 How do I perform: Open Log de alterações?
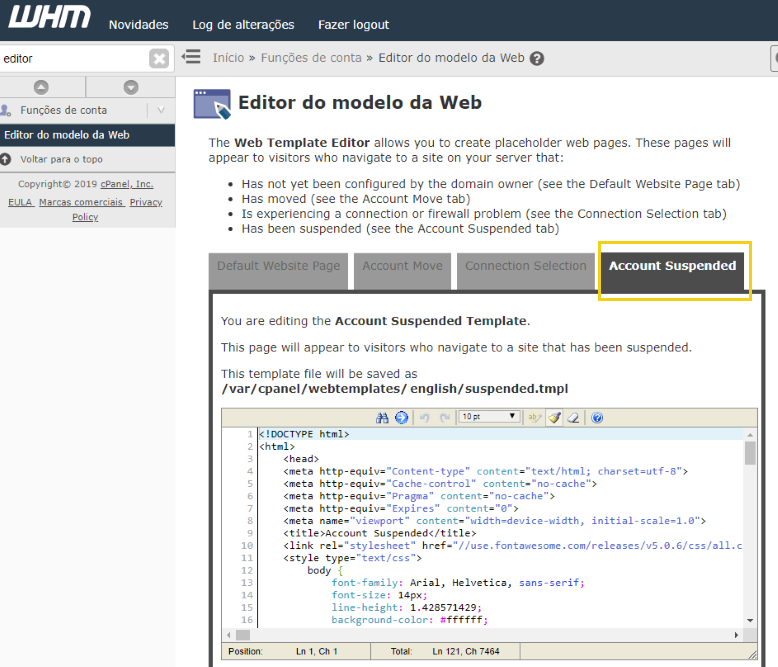(243, 25)
